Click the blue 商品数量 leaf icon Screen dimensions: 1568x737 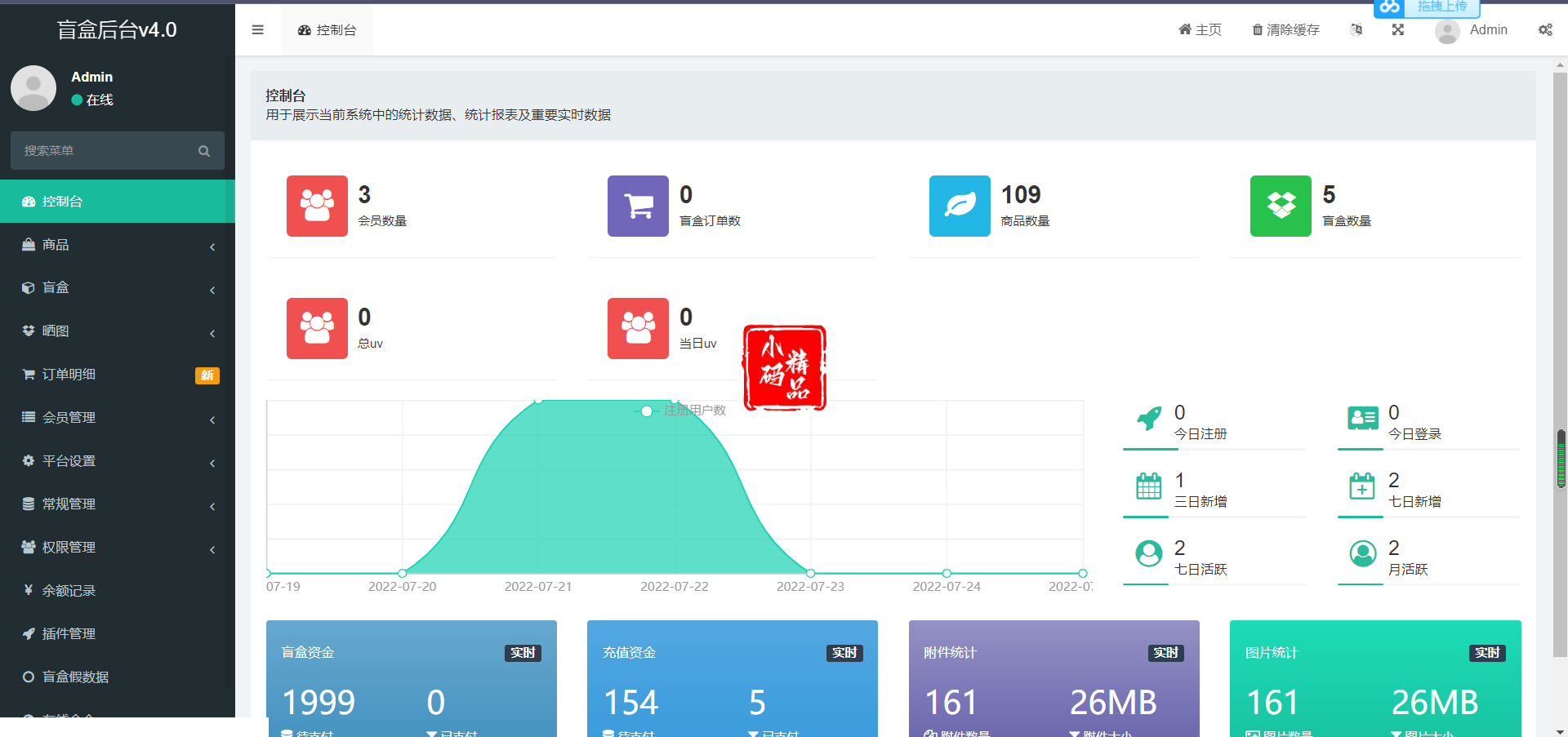click(960, 206)
